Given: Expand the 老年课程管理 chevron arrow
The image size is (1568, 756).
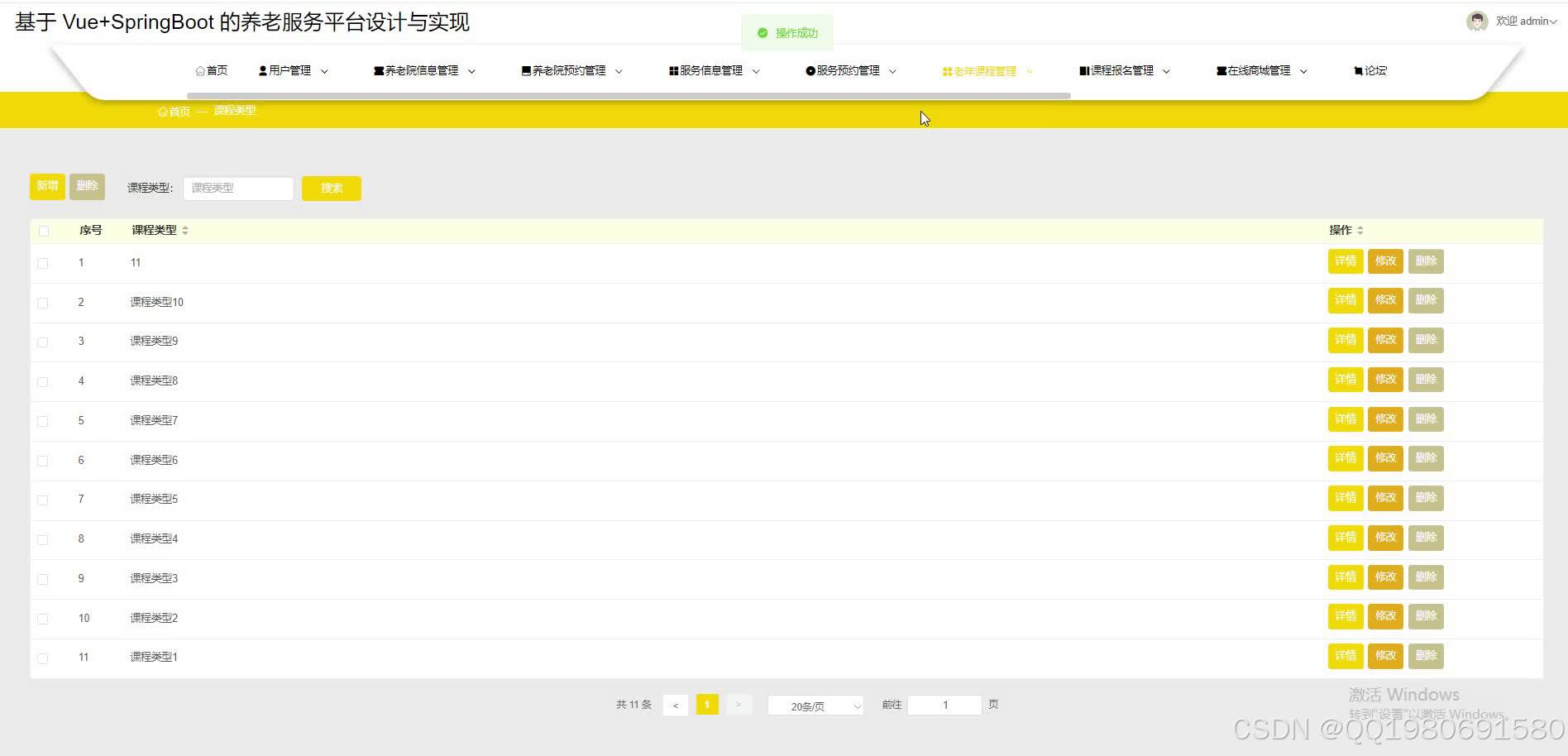Looking at the screenshot, I should click(x=1030, y=72).
